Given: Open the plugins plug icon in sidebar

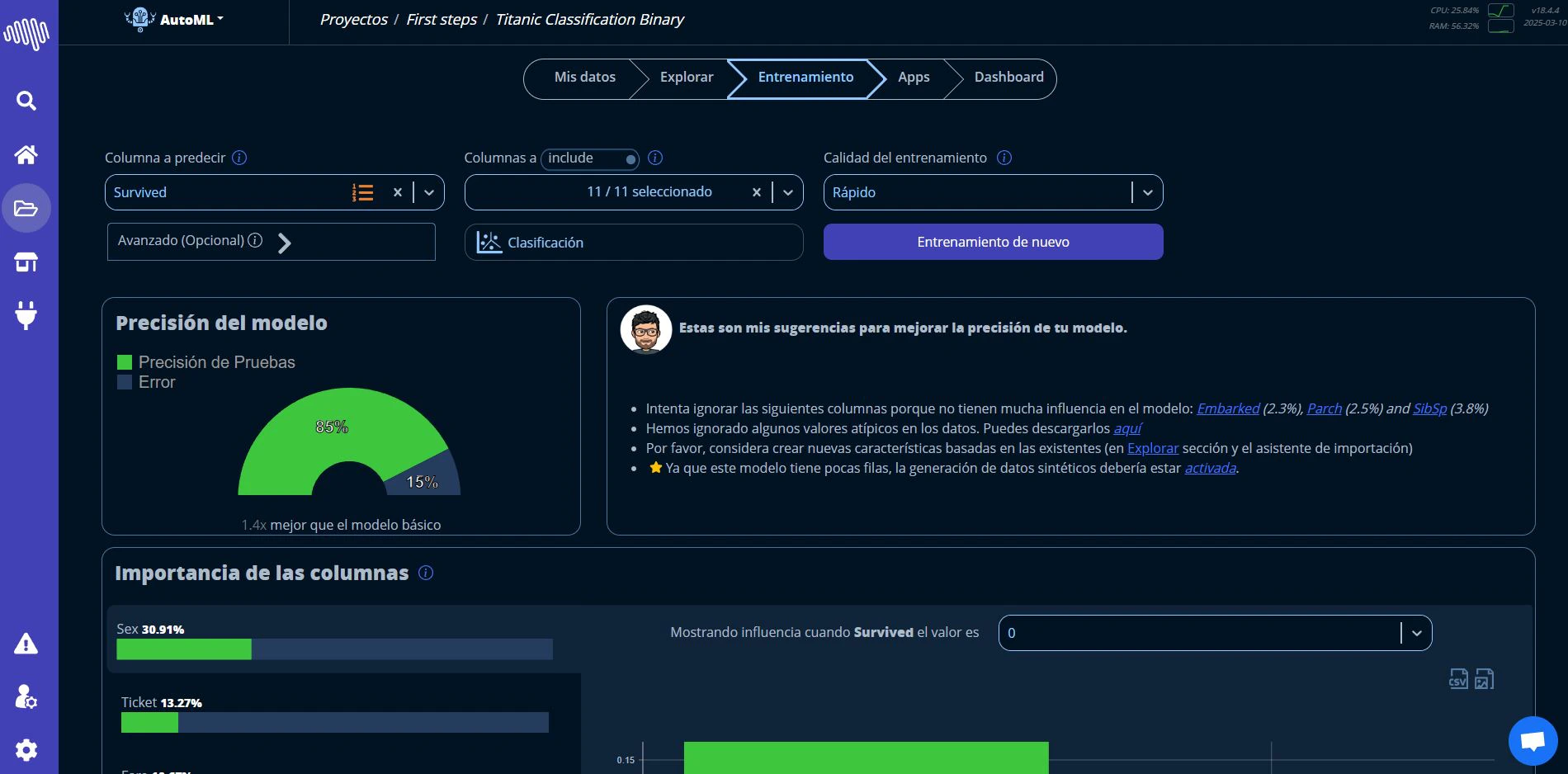Looking at the screenshot, I should click(26, 316).
